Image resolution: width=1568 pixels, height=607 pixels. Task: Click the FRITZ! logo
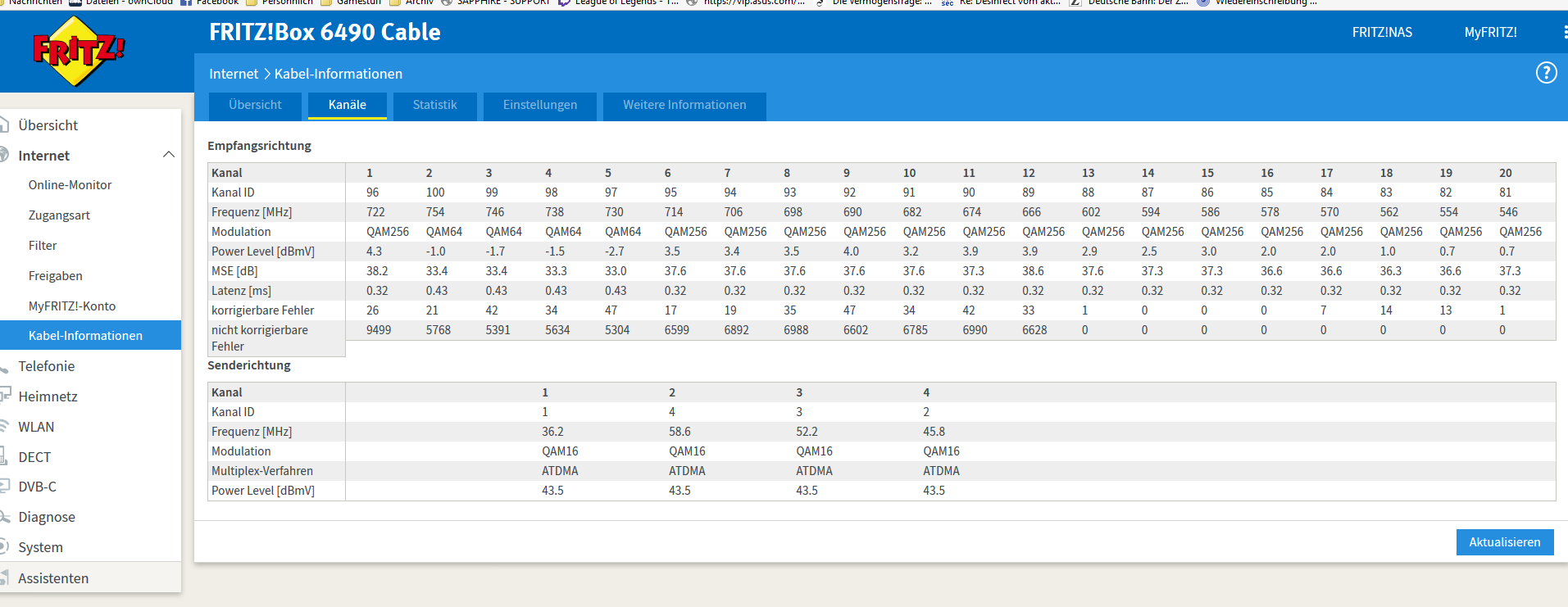(x=79, y=52)
